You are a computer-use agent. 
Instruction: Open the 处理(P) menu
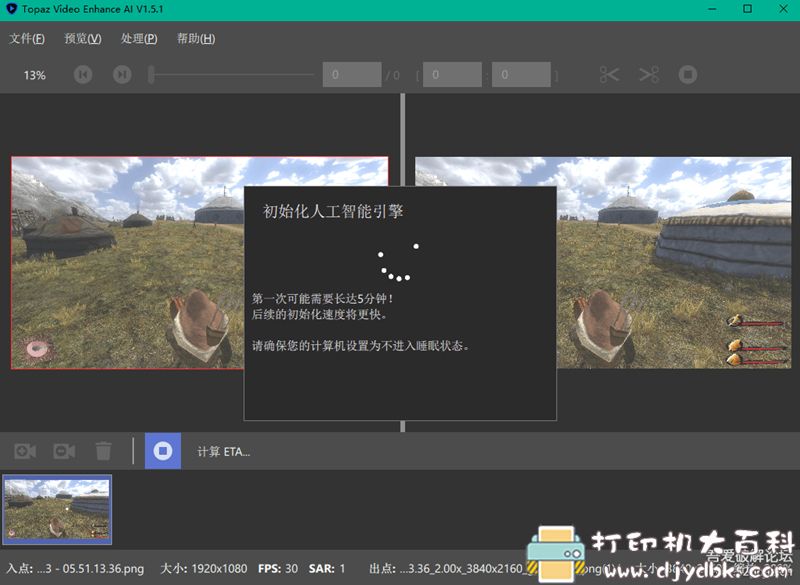pyautogui.click(x=139, y=38)
